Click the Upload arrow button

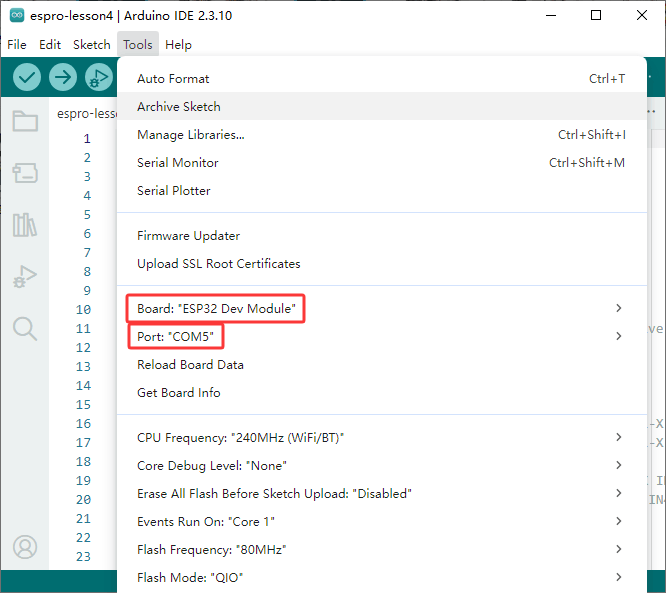pos(63,77)
